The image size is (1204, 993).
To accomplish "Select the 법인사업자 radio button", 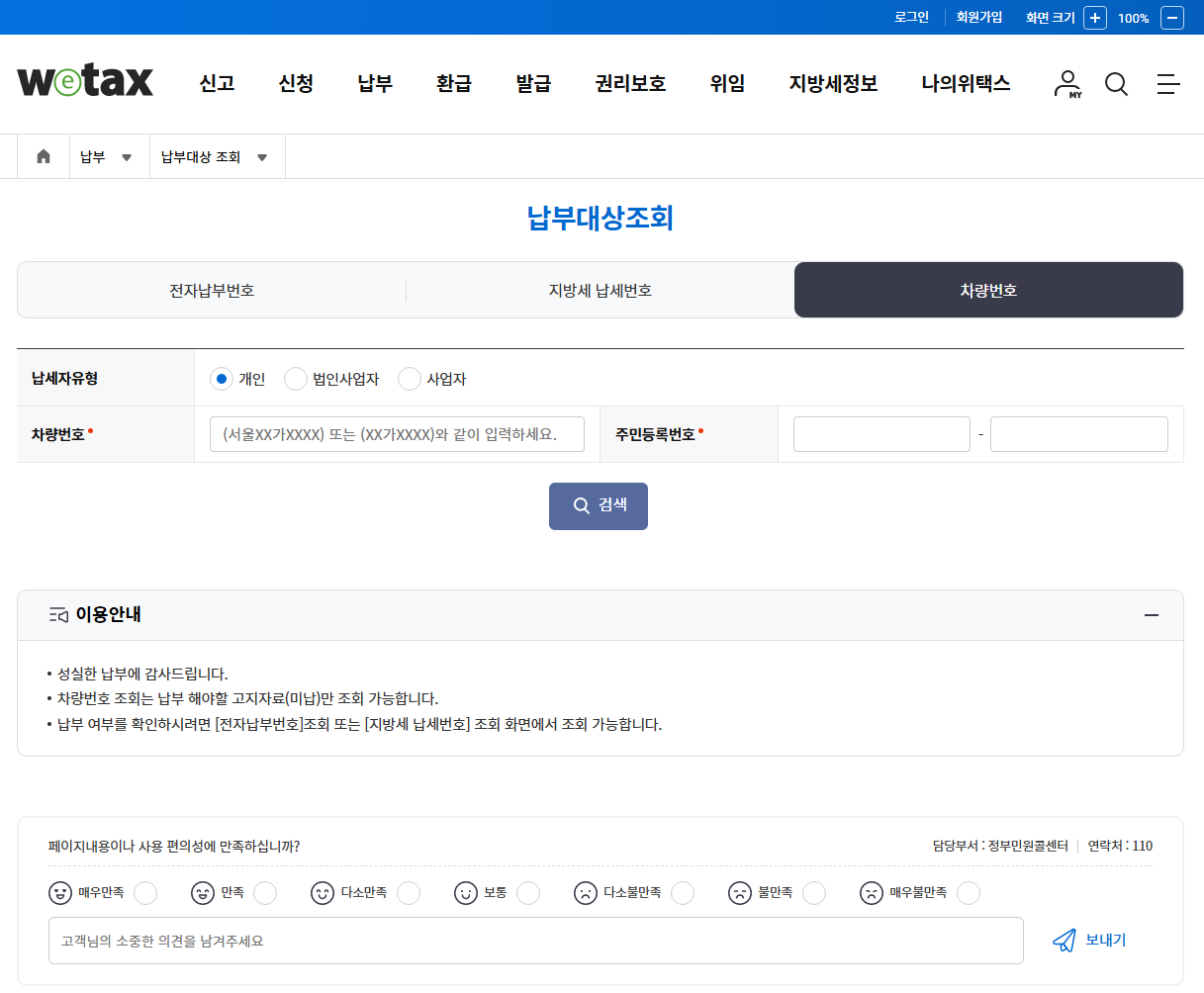I will pyautogui.click(x=295, y=378).
